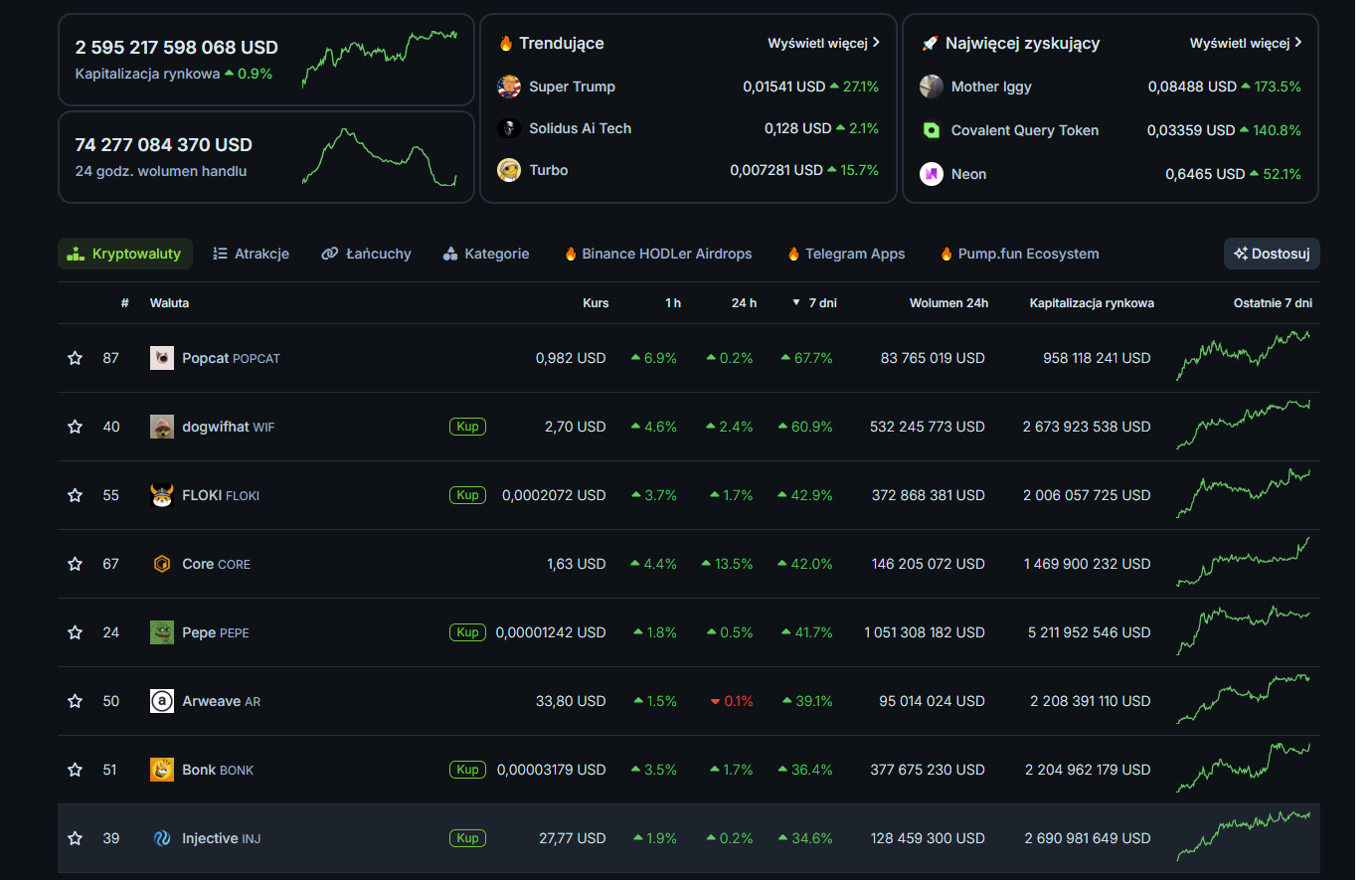Click the Popcat coin logo icon
The width and height of the screenshot is (1372, 880).
pos(162,358)
